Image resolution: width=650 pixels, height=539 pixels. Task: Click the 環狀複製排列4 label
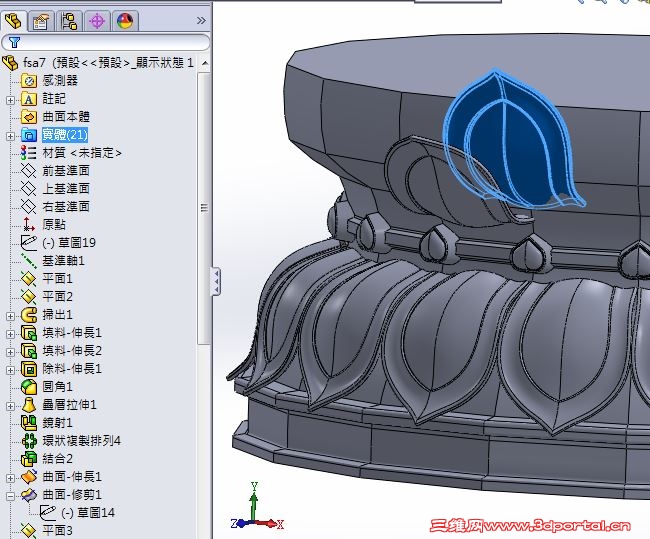tap(81, 441)
